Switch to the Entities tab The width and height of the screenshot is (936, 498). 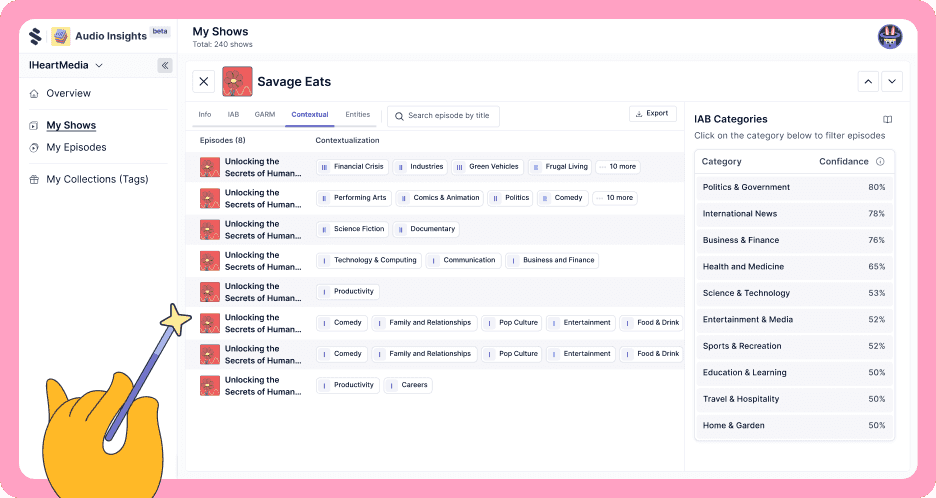click(357, 115)
